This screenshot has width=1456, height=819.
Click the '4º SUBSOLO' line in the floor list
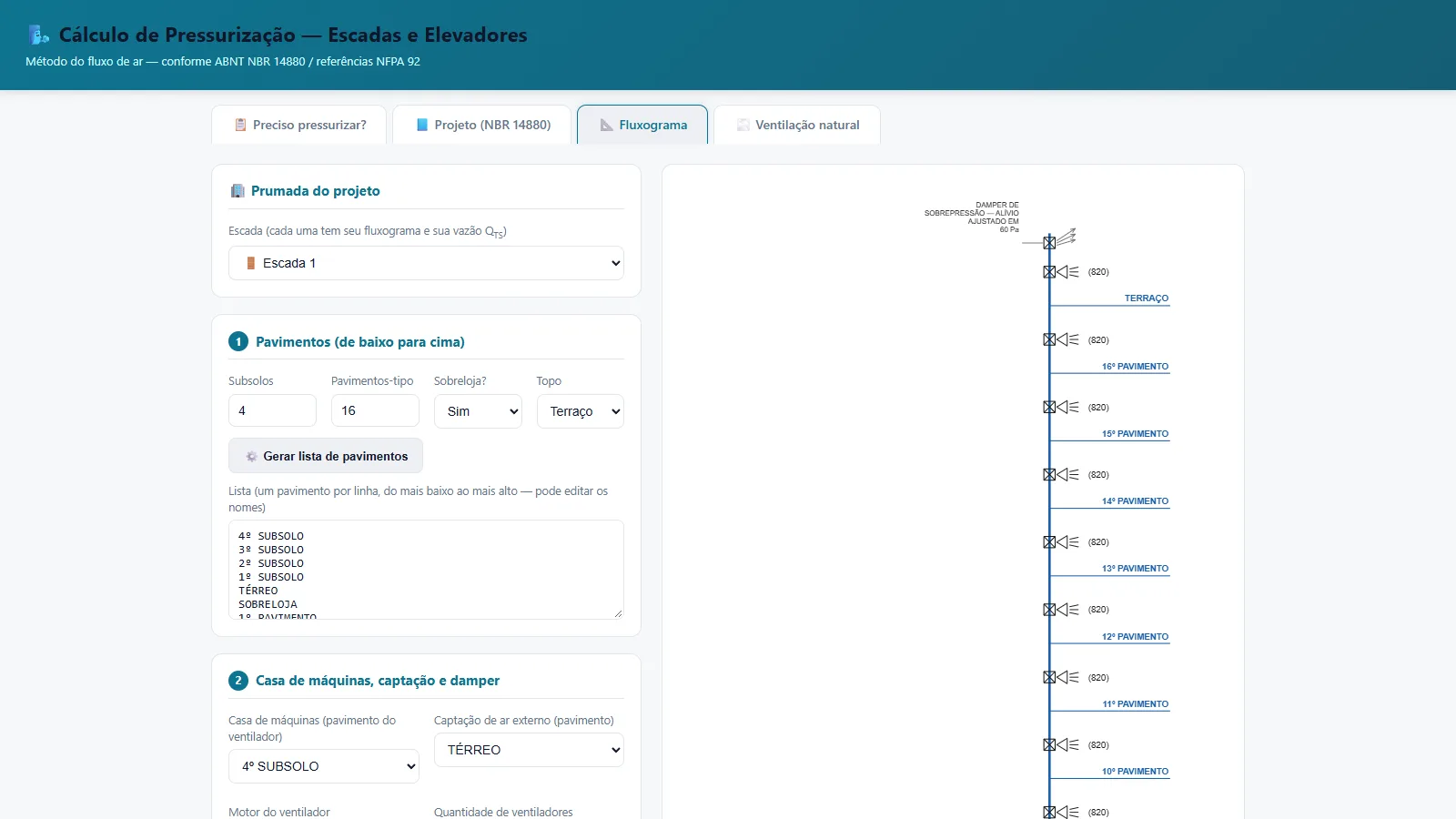[x=271, y=536]
